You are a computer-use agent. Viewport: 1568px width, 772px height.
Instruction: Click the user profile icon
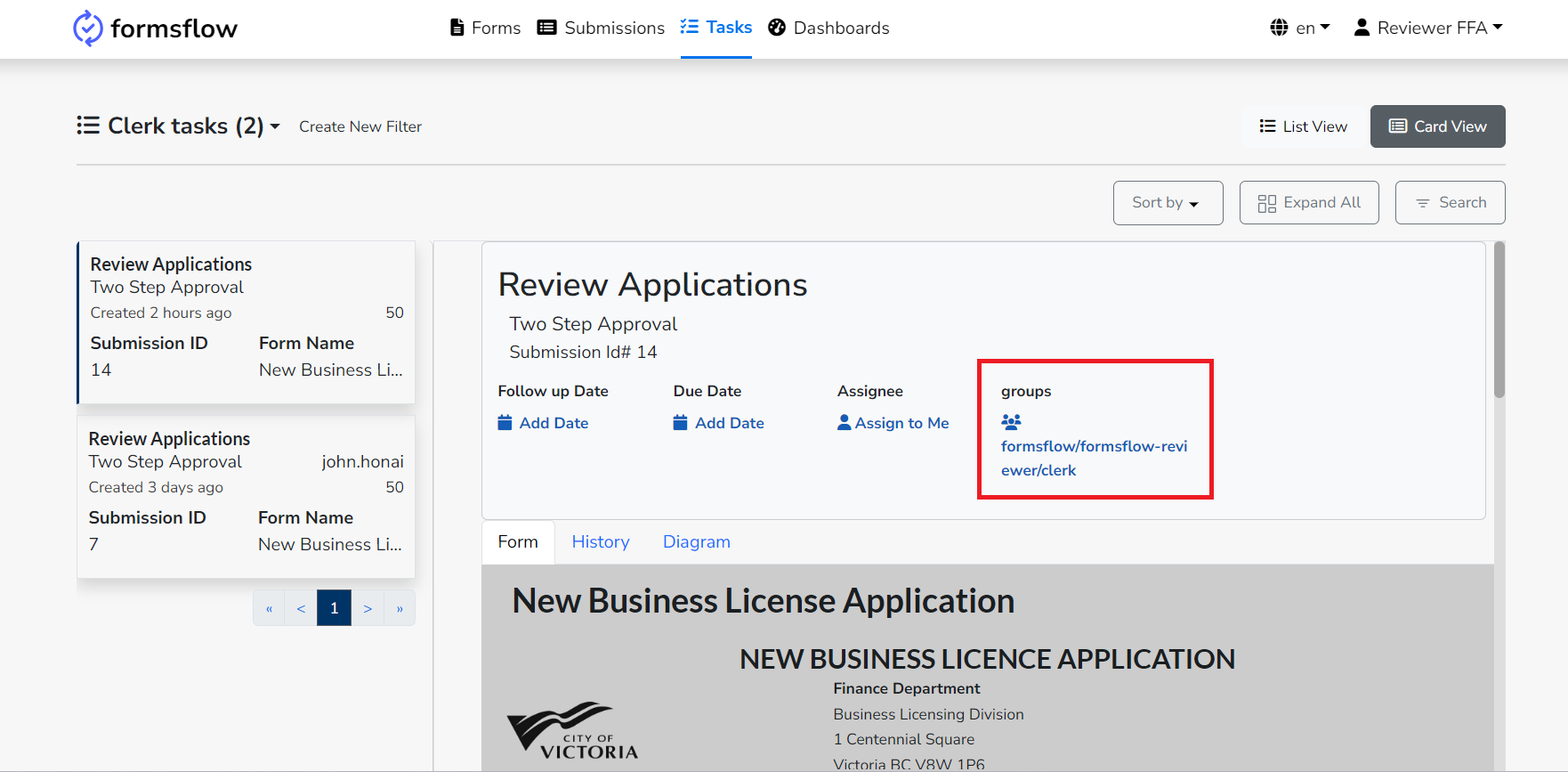(x=1362, y=28)
